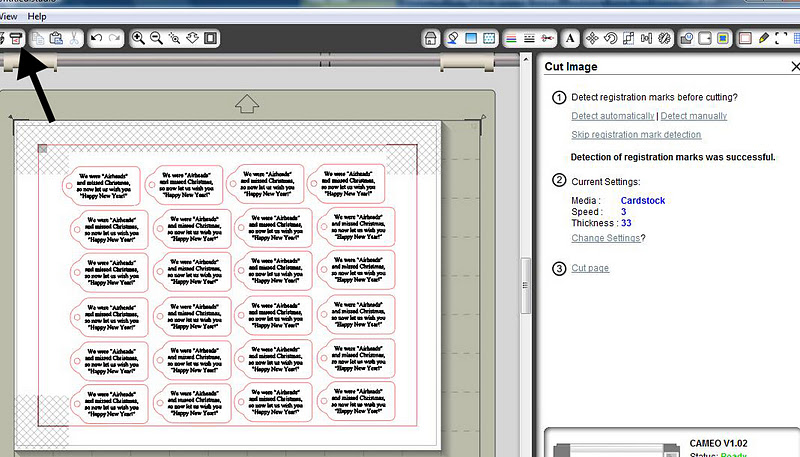Open the Registration Marks window
This screenshot has height=457, width=800.
[x=781, y=38]
